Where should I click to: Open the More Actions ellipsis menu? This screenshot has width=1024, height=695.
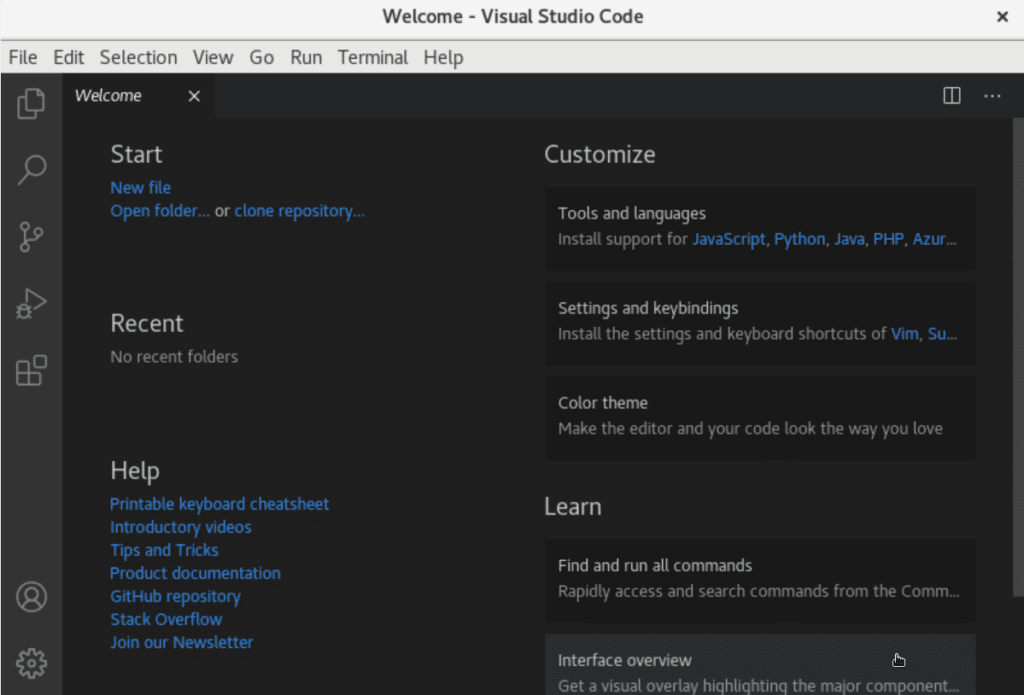(x=992, y=95)
